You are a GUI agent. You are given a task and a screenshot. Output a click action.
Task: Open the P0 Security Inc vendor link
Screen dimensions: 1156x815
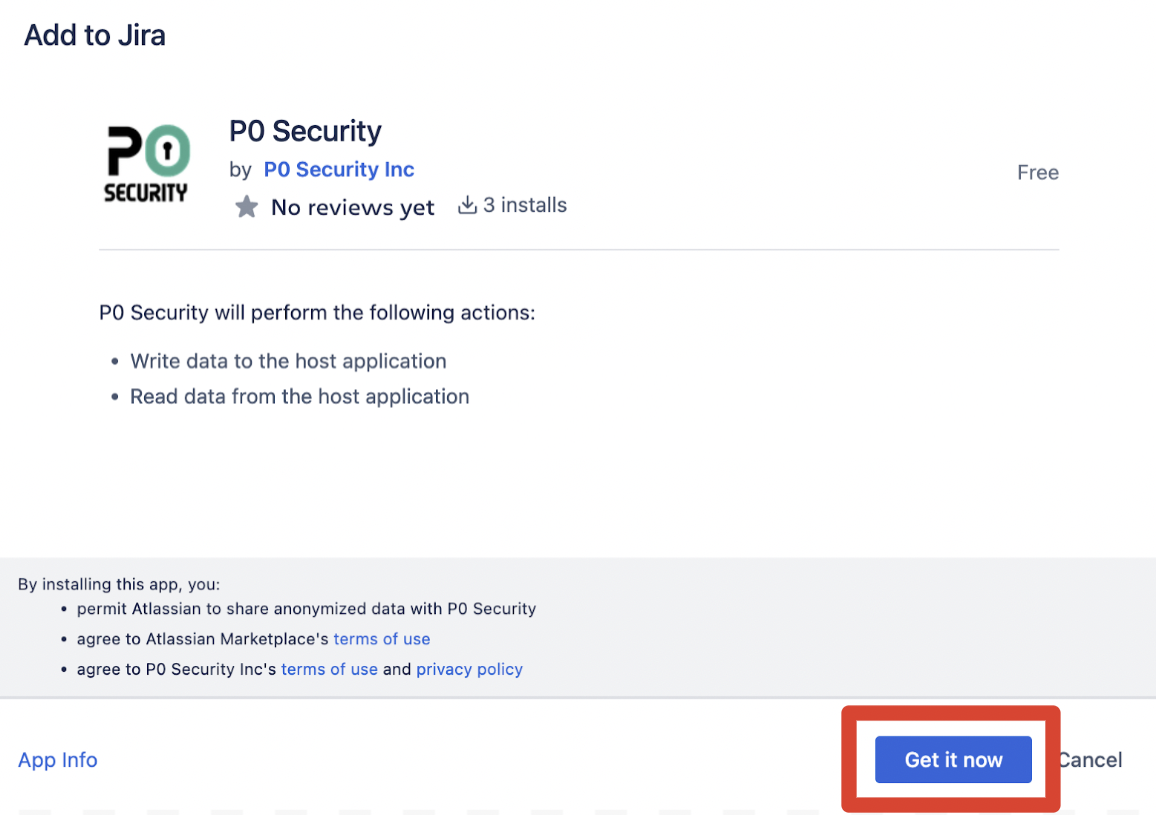point(338,170)
